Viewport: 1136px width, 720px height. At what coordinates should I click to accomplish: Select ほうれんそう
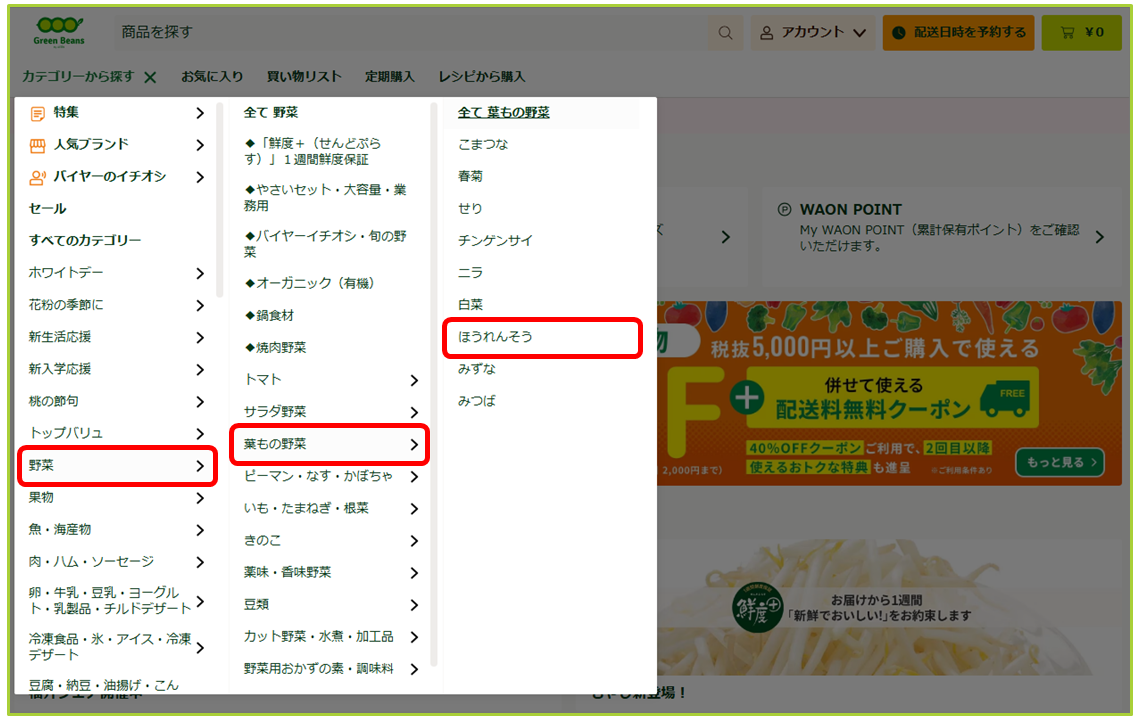[542, 338]
